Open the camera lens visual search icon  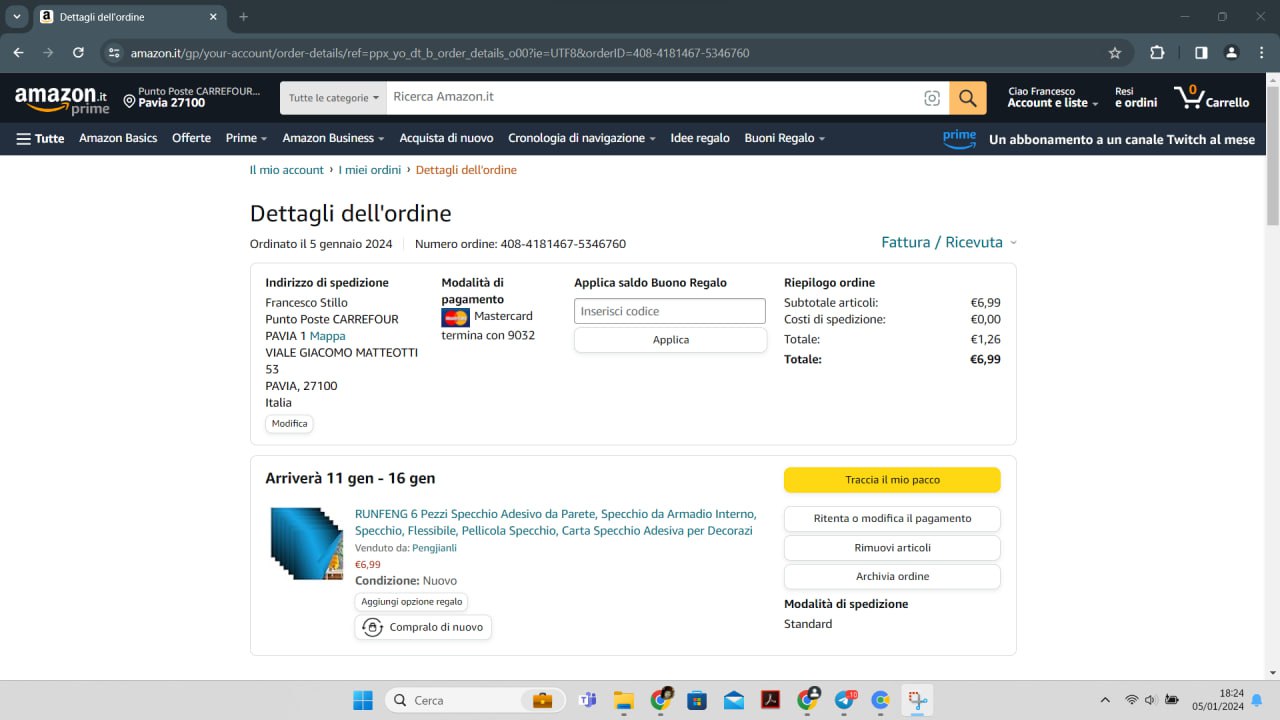click(x=932, y=98)
